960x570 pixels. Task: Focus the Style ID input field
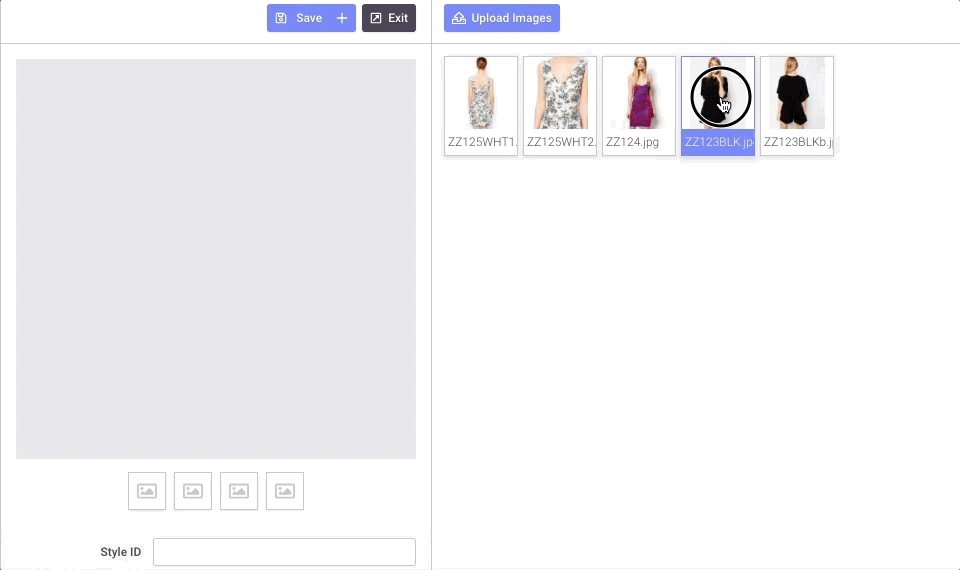coord(284,552)
